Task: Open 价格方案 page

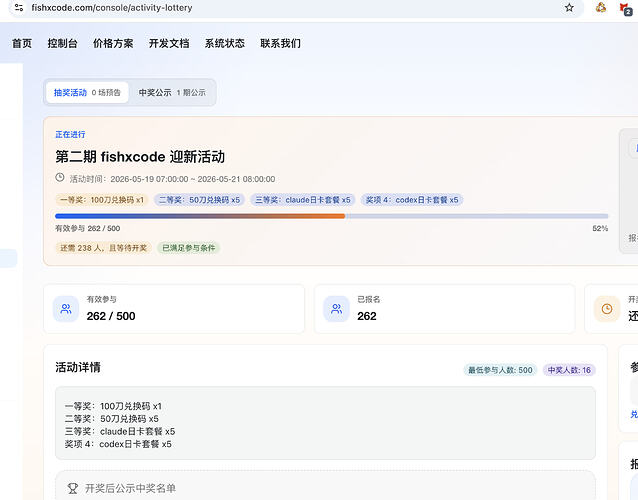Action: (x=113, y=43)
